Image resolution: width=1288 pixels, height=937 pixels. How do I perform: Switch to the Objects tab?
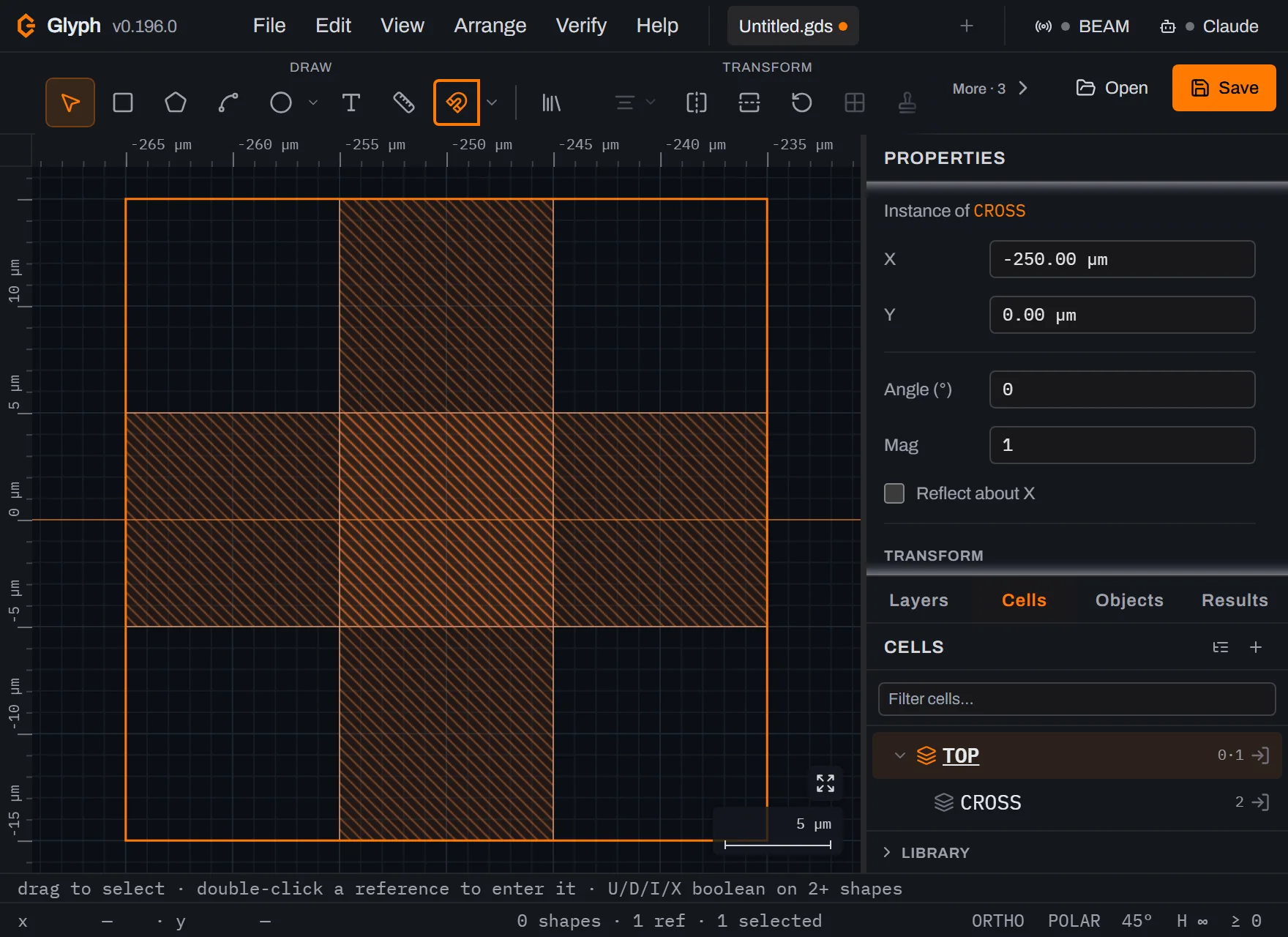coord(1129,600)
